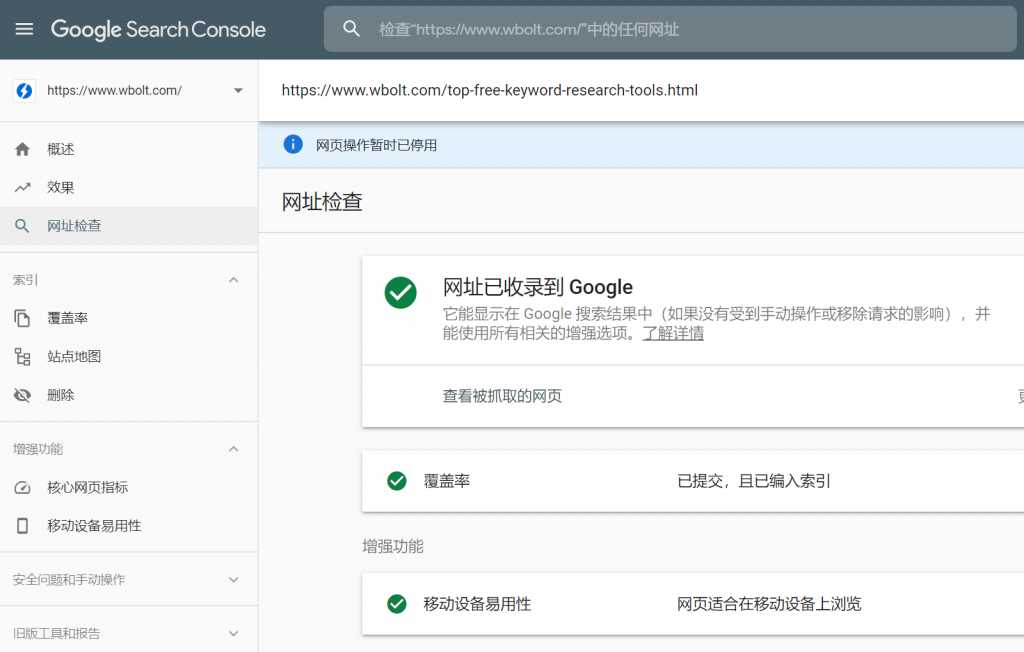Click the phone icon beside 移动设备易用性 in sidebar
1024x652 pixels.
[x=23, y=525]
